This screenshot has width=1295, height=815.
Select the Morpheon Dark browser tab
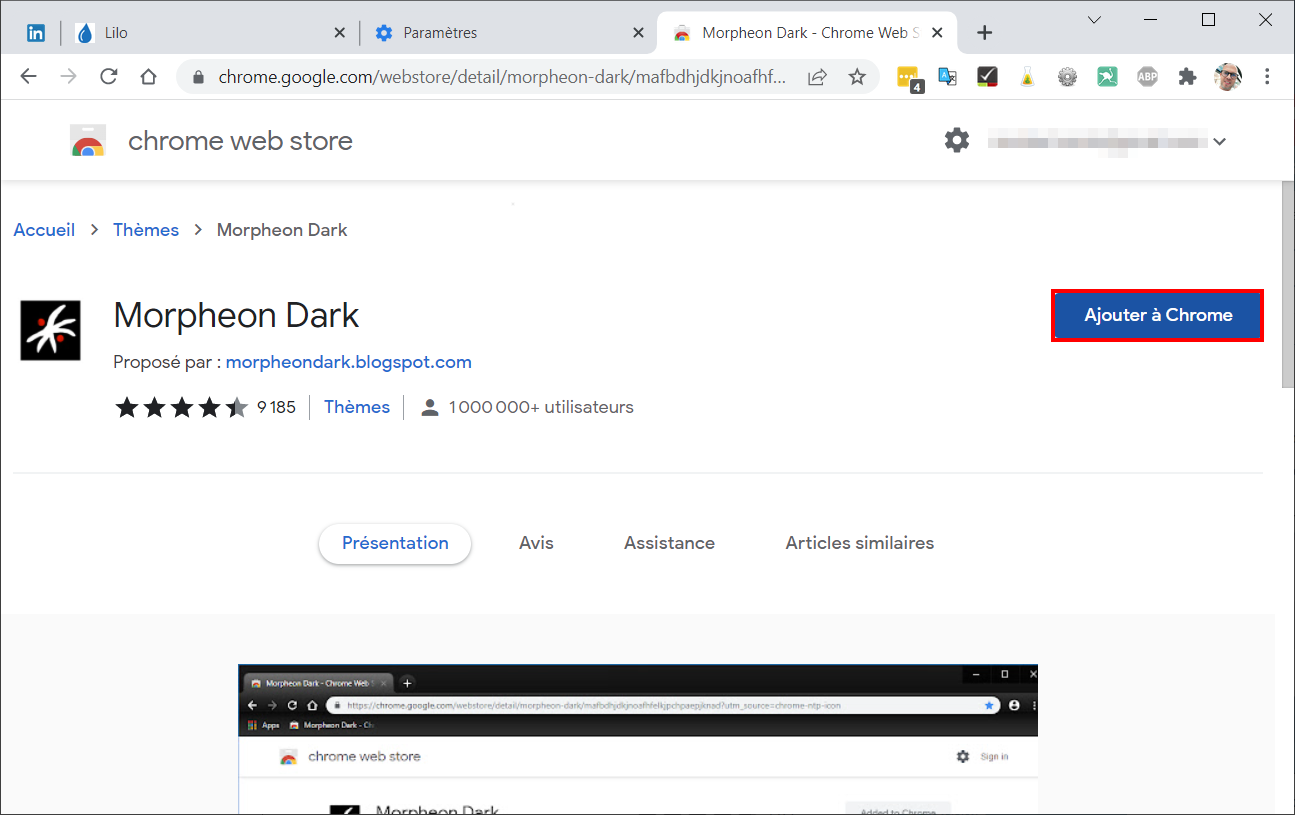click(x=806, y=33)
